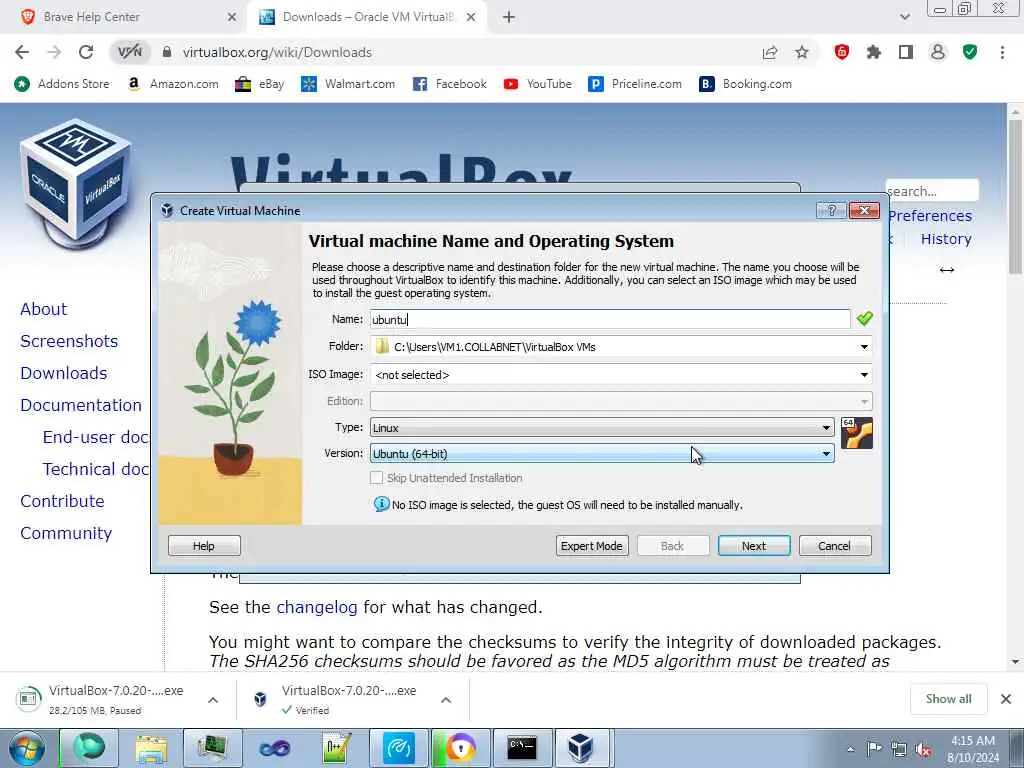Image resolution: width=1024 pixels, height=768 pixels.
Task: Click the VirtualBox cube icon in dialog title
Action: [x=167, y=210]
